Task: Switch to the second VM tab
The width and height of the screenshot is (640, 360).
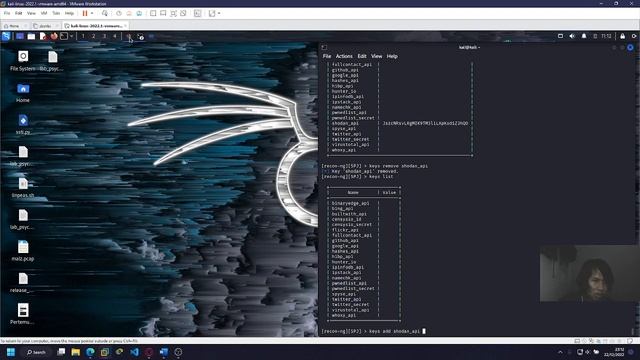Action: click(x=44, y=26)
